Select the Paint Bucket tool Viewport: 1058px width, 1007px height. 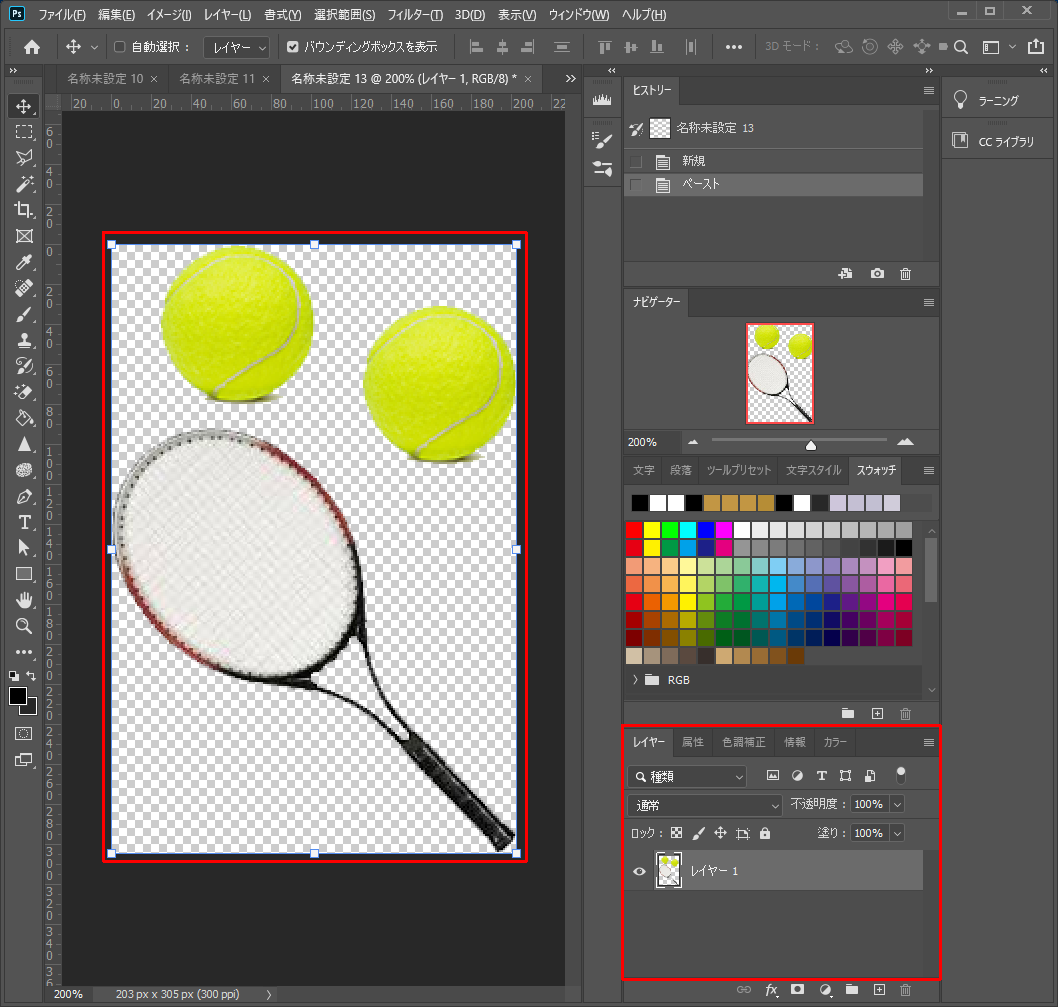click(x=24, y=418)
